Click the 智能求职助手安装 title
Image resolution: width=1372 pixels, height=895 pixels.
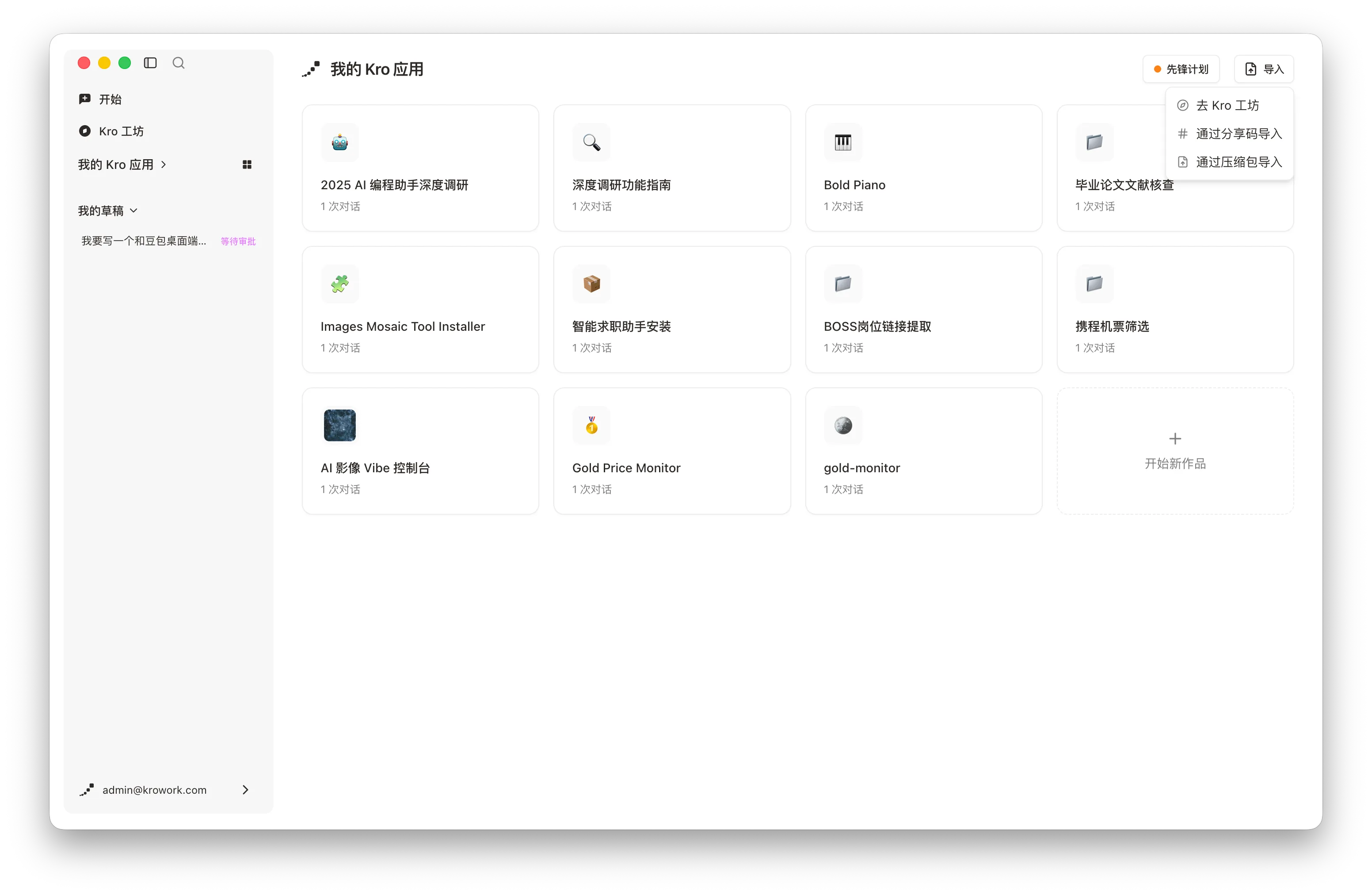(x=621, y=326)
